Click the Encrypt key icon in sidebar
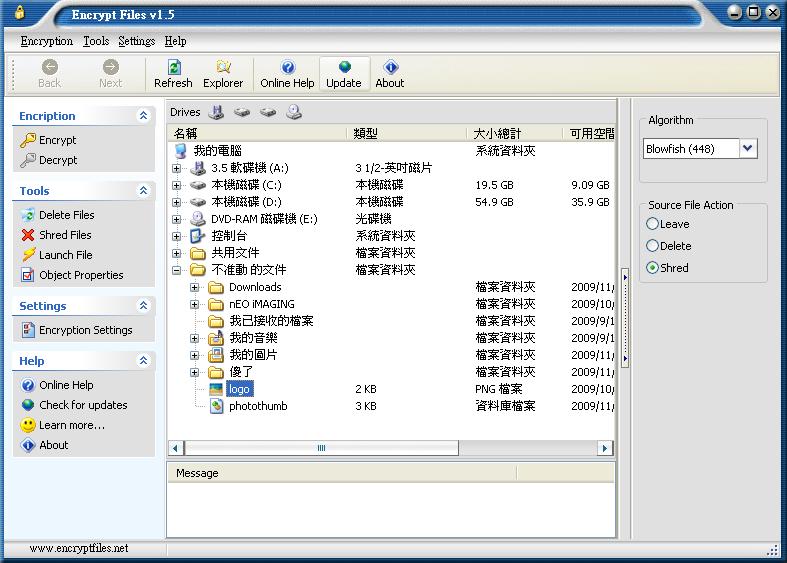The image size is (787, 563). tap(28, 140)
